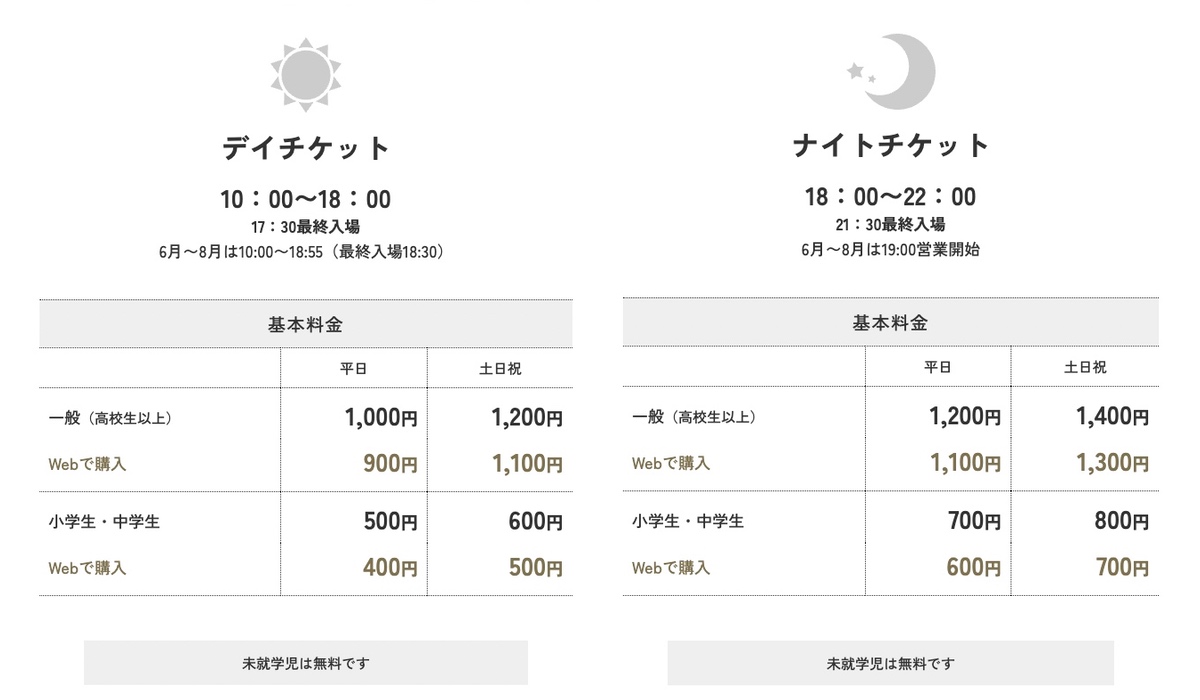Screen dimensions: 1200x700
Task: Click the left 未就学児は無料です banner
Action: (306, 663)
